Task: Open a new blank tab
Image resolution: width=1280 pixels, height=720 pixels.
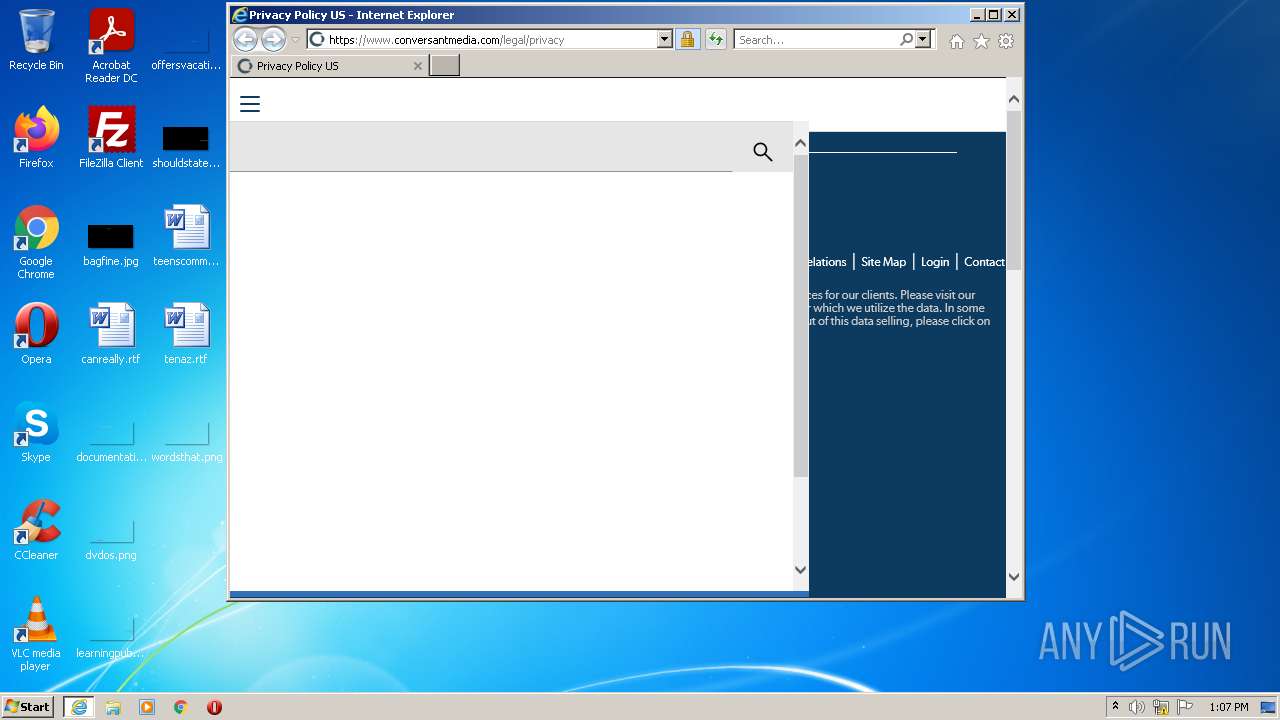Action: (445, 65)
